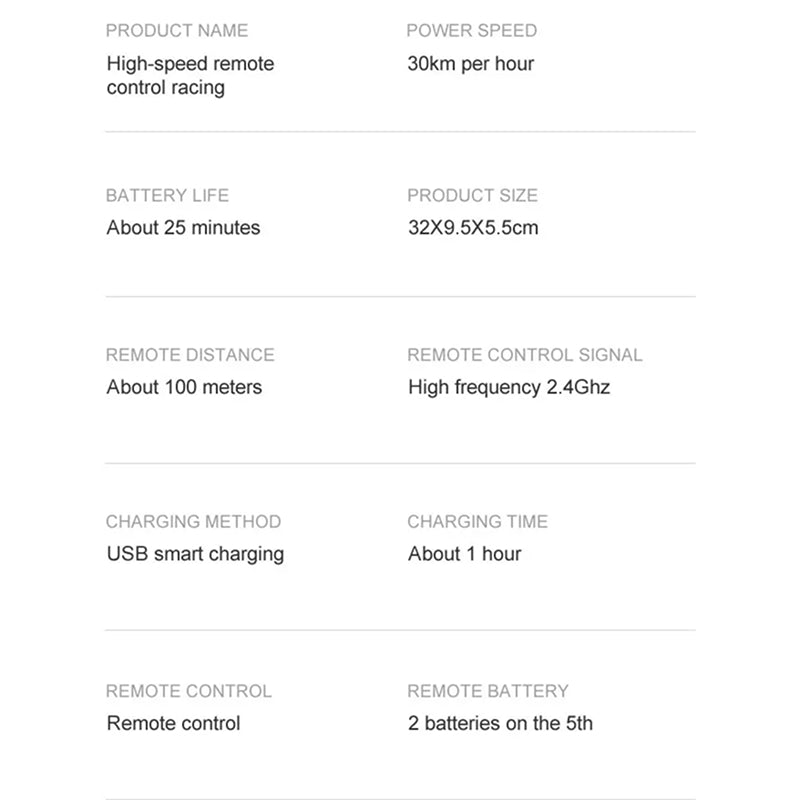Click the REMOTE BATTERY label
Image resolution: width=800 pixels, height=800 pixels.
(488, 691)
